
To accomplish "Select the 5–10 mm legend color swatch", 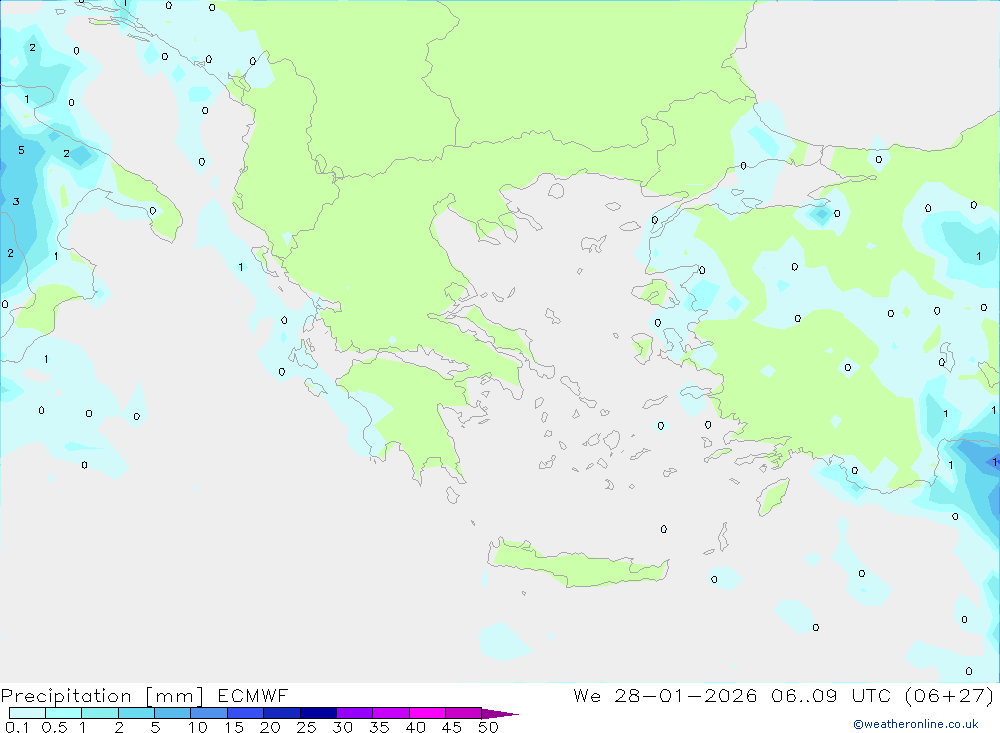I will tap(173, 713).
